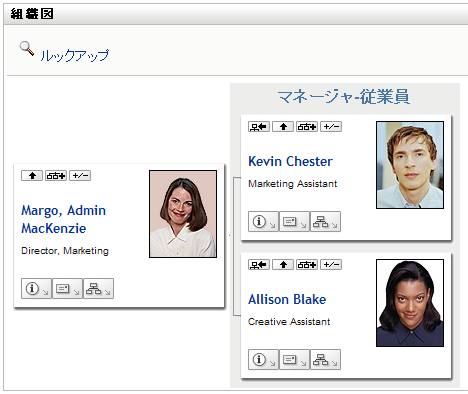Open the lookup magnifier icon
The image size is (468, 394).
pos(27,49)
